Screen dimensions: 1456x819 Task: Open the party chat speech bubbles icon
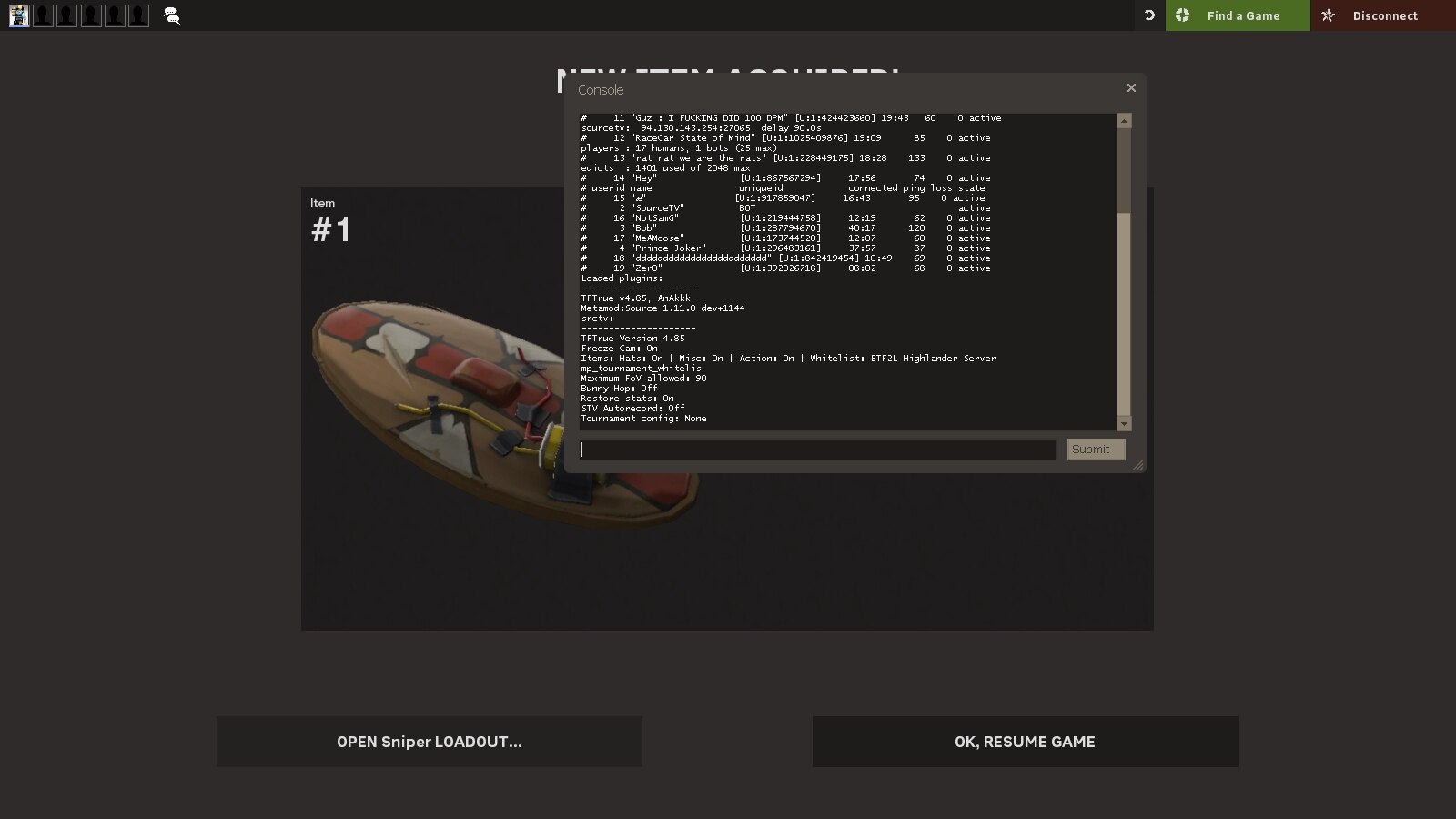pyautogui.click(x=171, y=15)
